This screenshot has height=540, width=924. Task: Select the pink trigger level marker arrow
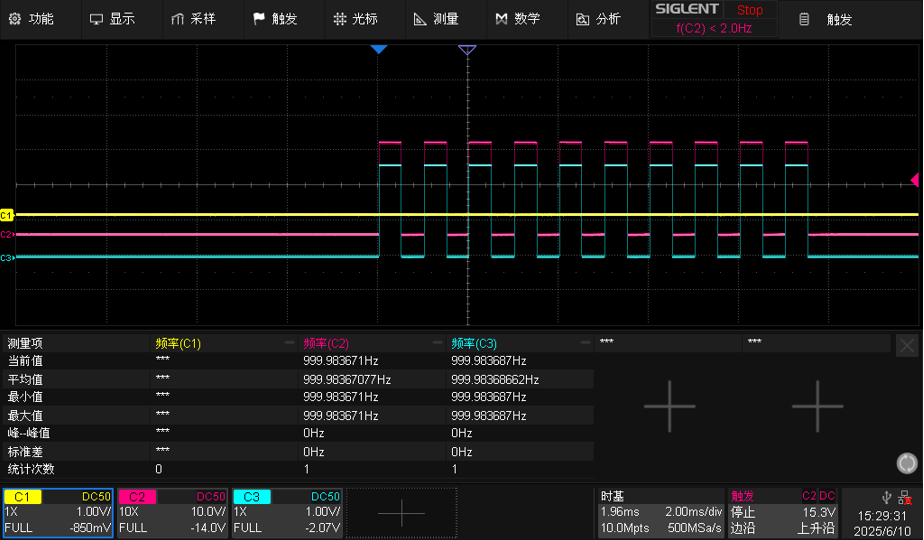[914, 180]
